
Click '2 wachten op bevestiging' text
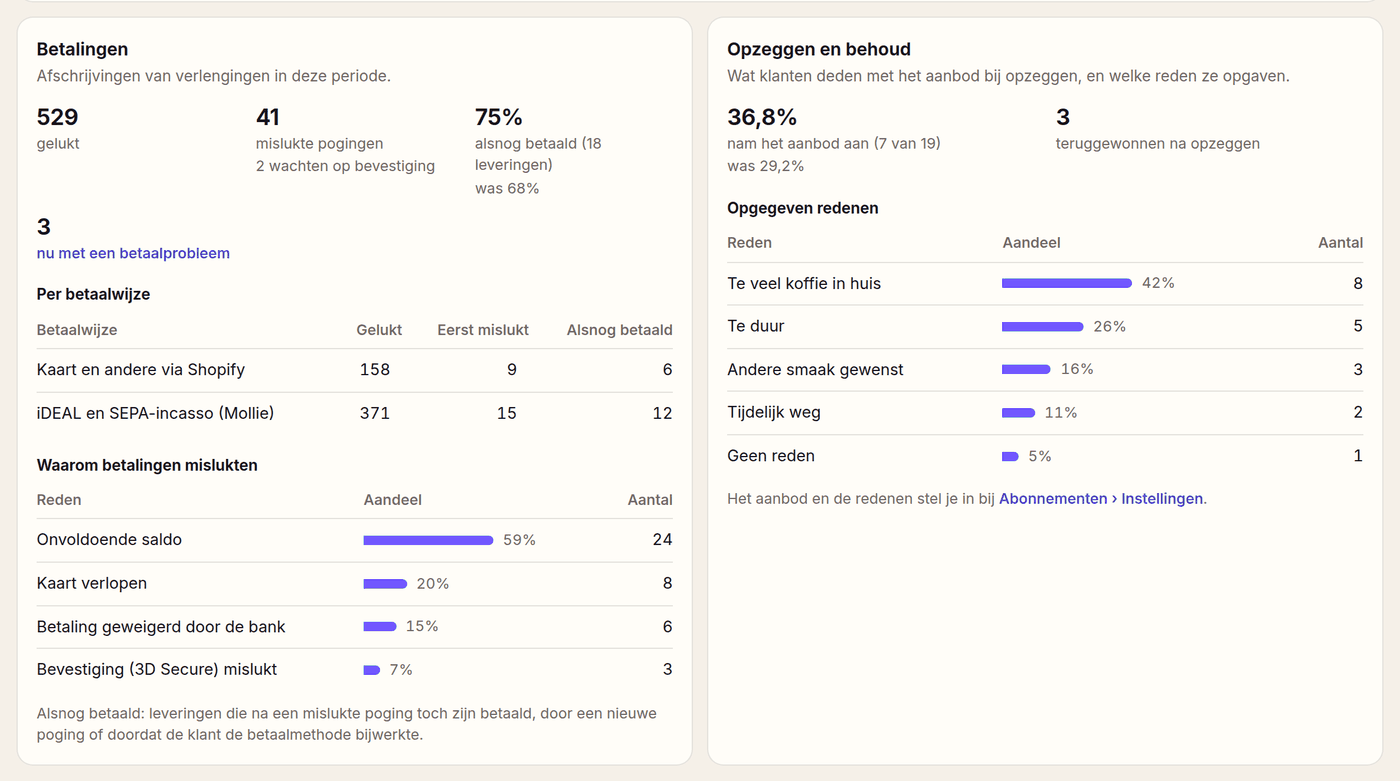coord(345,166)
